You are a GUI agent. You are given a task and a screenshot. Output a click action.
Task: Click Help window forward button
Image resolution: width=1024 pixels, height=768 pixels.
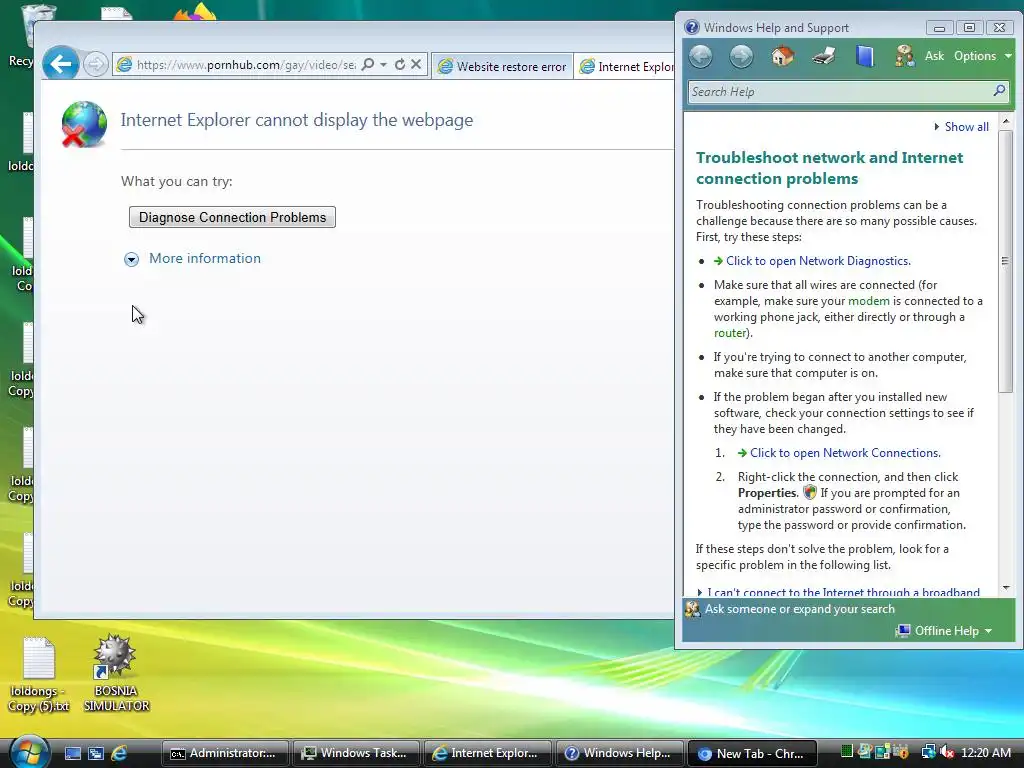pyautogui.click(x=741, y=56)
